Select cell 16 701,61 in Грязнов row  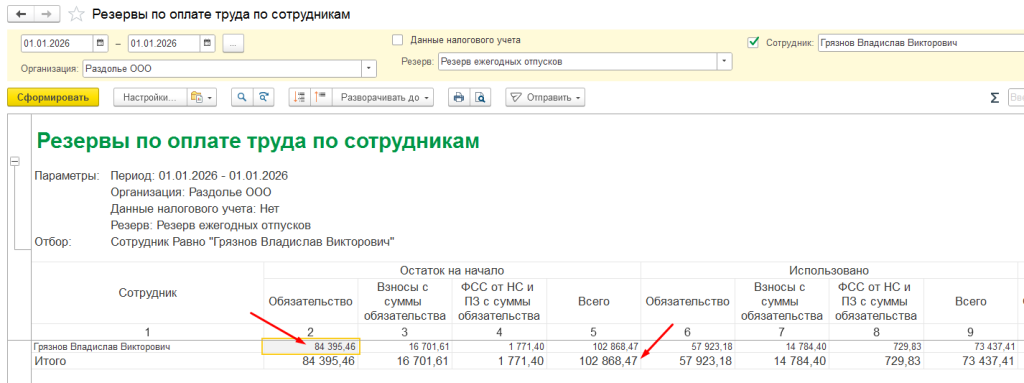404,347
